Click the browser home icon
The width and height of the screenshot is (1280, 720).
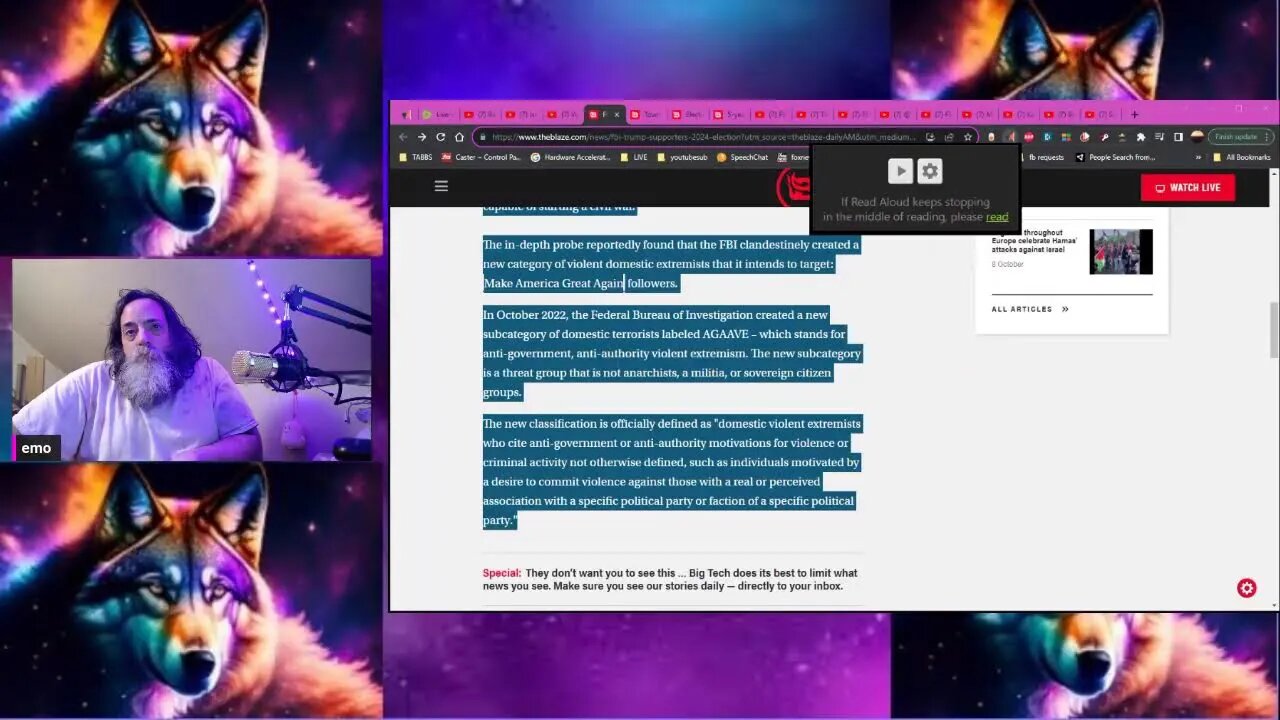point(459,137)
